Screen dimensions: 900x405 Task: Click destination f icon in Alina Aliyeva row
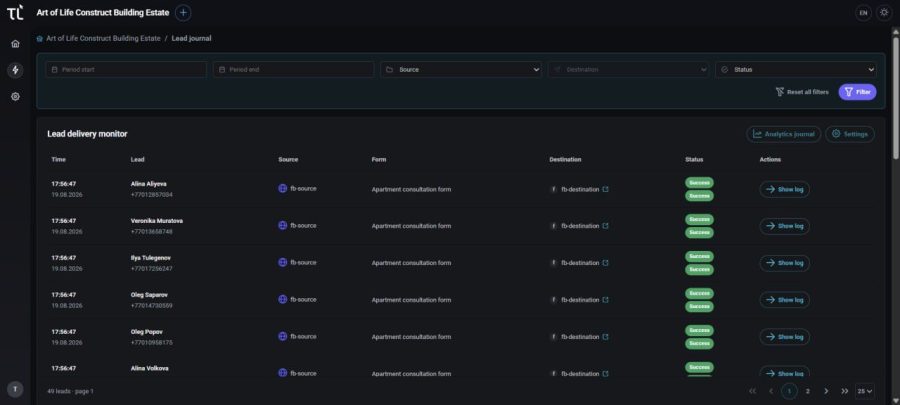[x=553, y=189]
